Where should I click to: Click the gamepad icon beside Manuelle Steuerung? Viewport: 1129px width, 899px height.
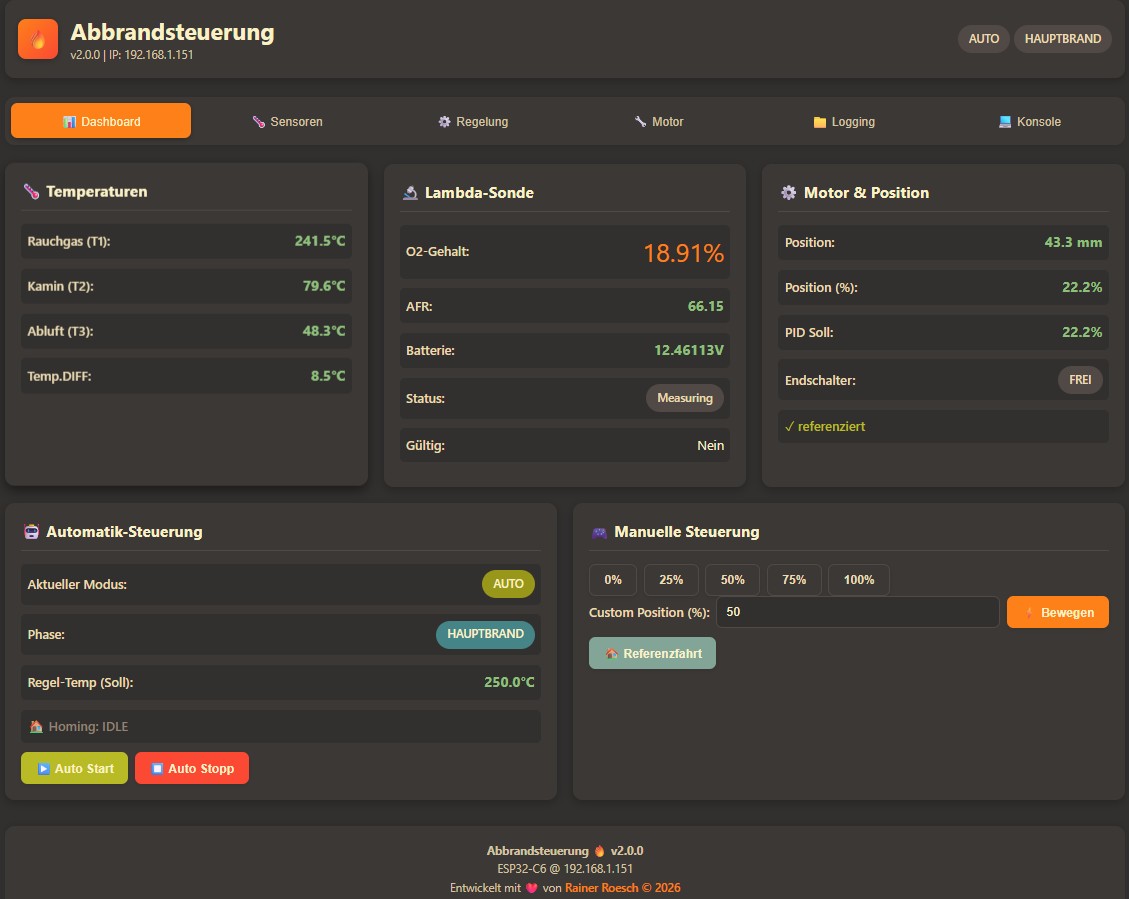tap(599, 532)
